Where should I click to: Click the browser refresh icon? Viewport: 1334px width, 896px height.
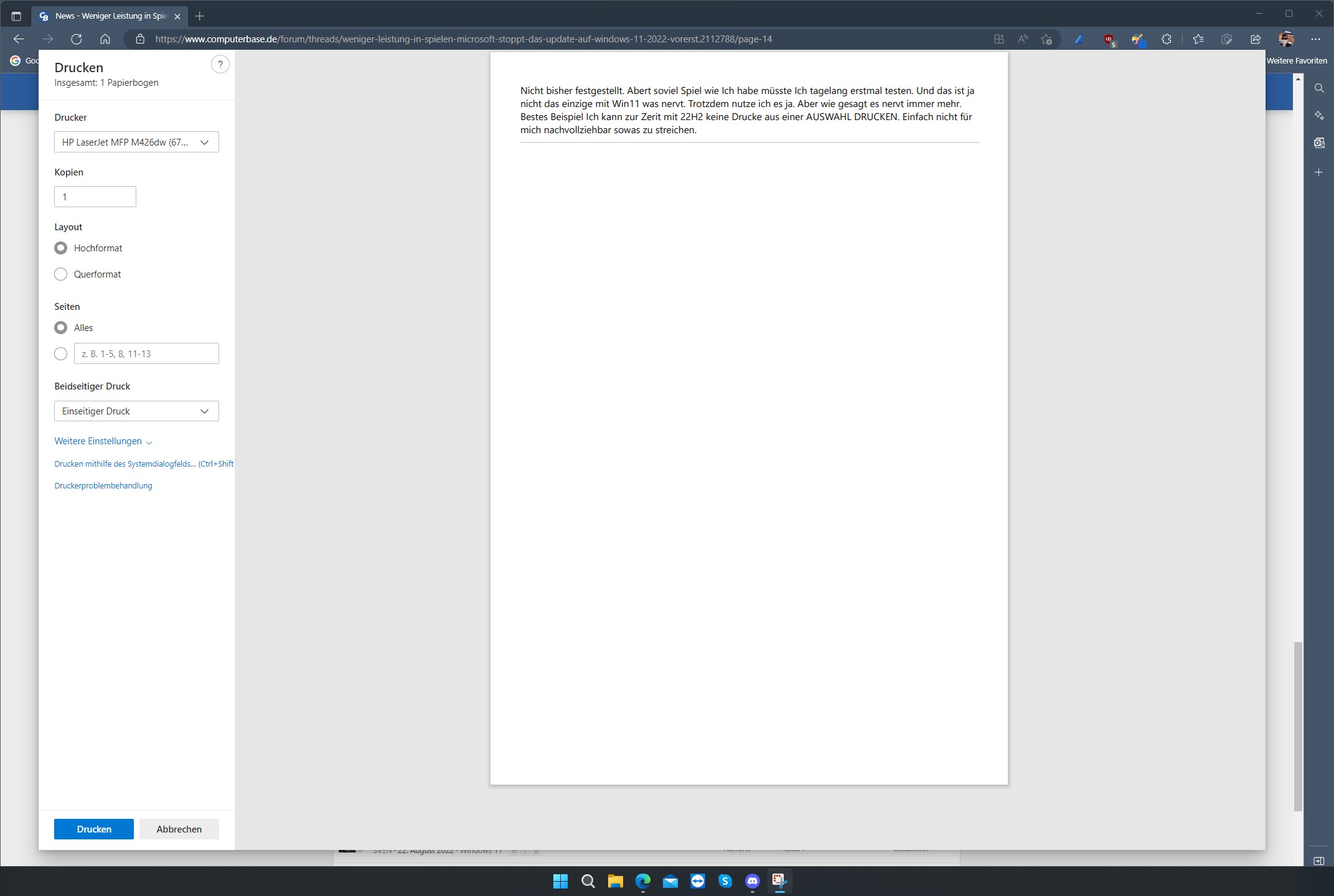point(77,39)
